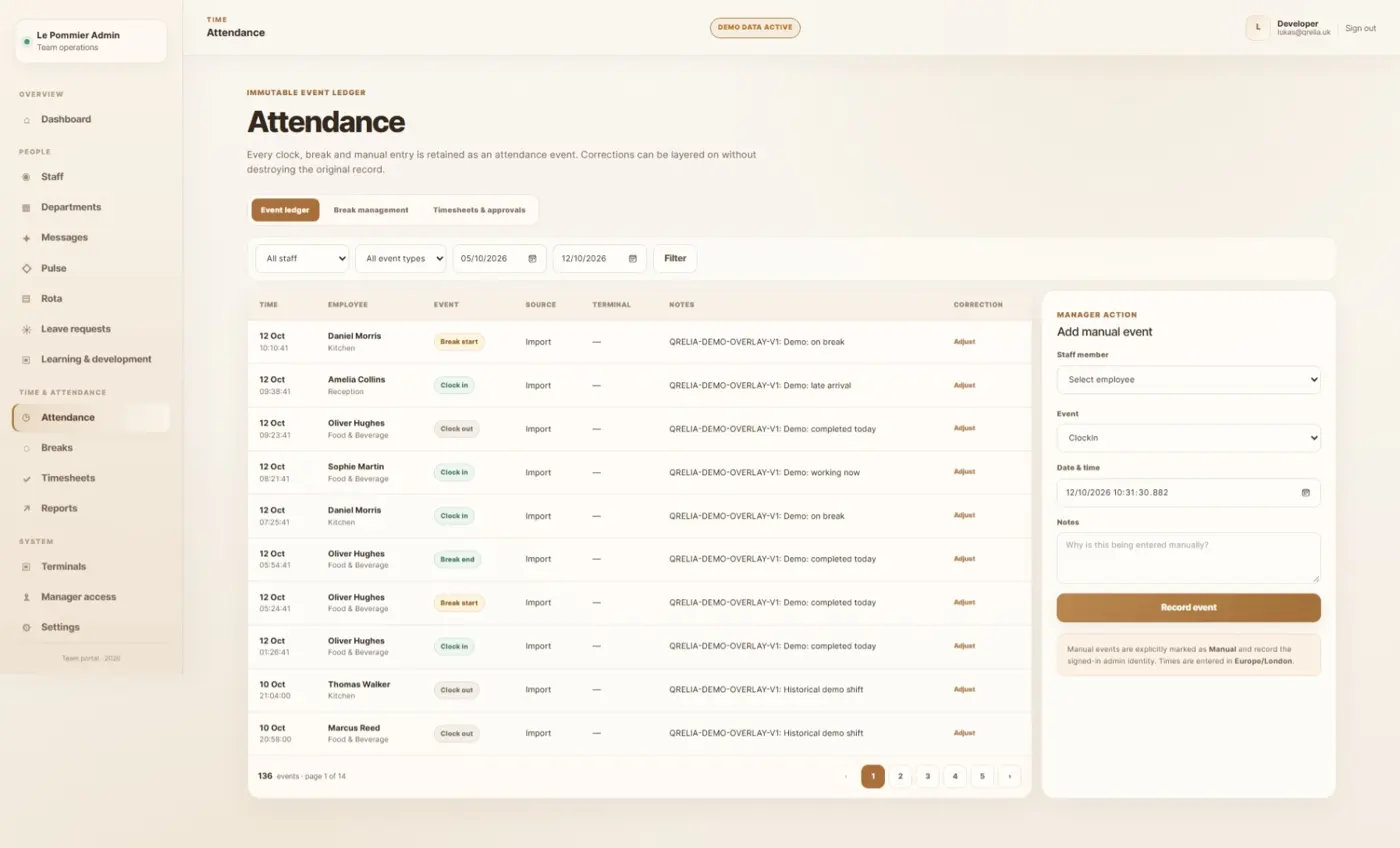
Task: Click the Departments sidebar icon
Action: 26,208
